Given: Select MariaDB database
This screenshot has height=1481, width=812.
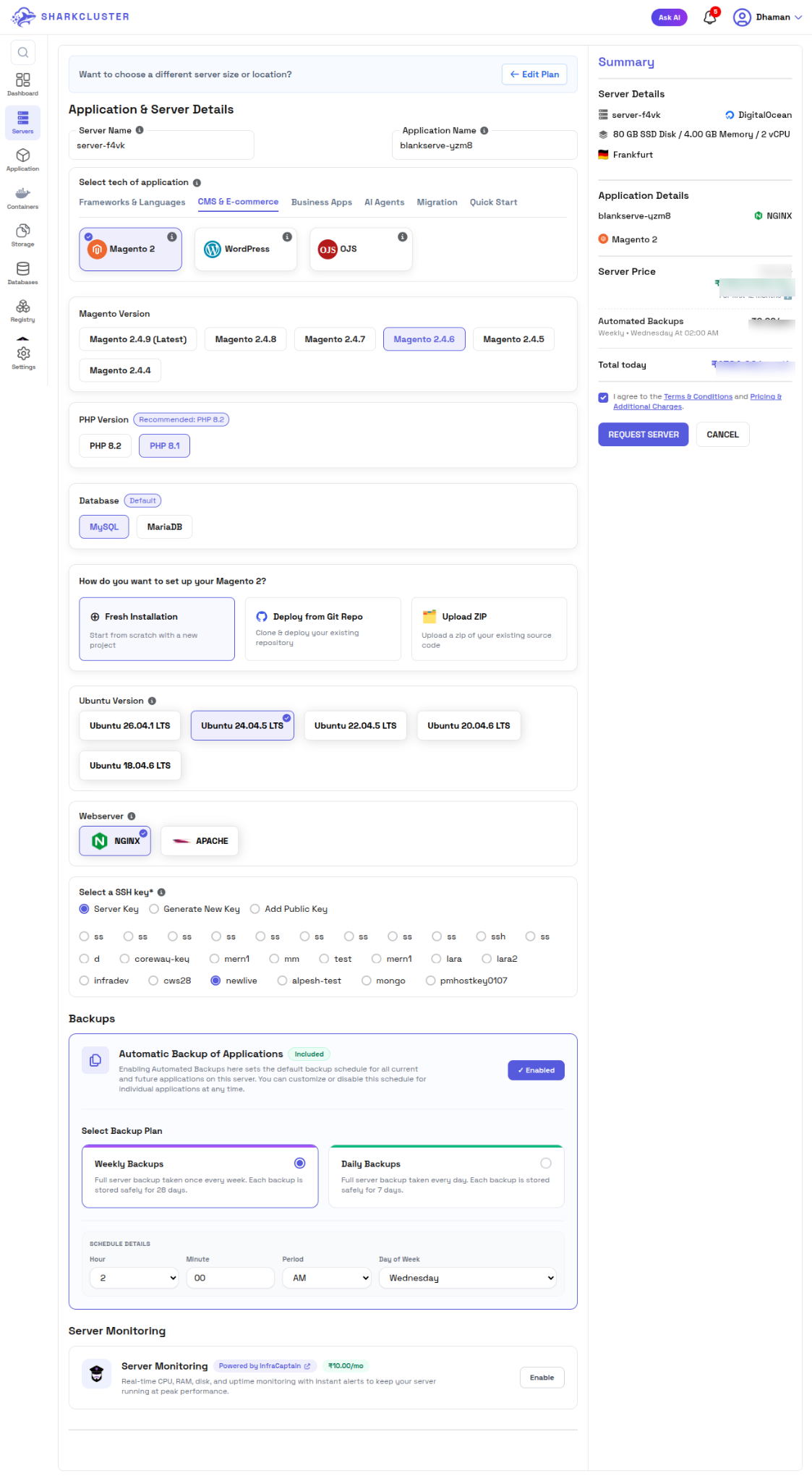Looking at the screenshot, I should pyautogui.click(x=165, y=527).
